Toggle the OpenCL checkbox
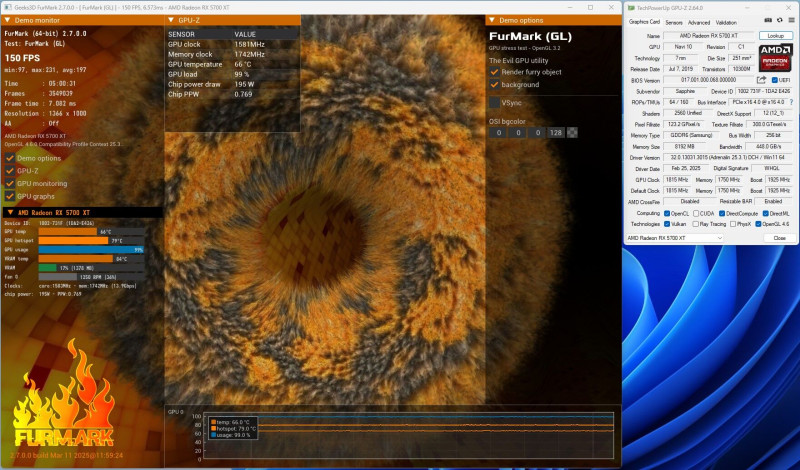This screenshot has height=470, width=800. coord(667,214)
